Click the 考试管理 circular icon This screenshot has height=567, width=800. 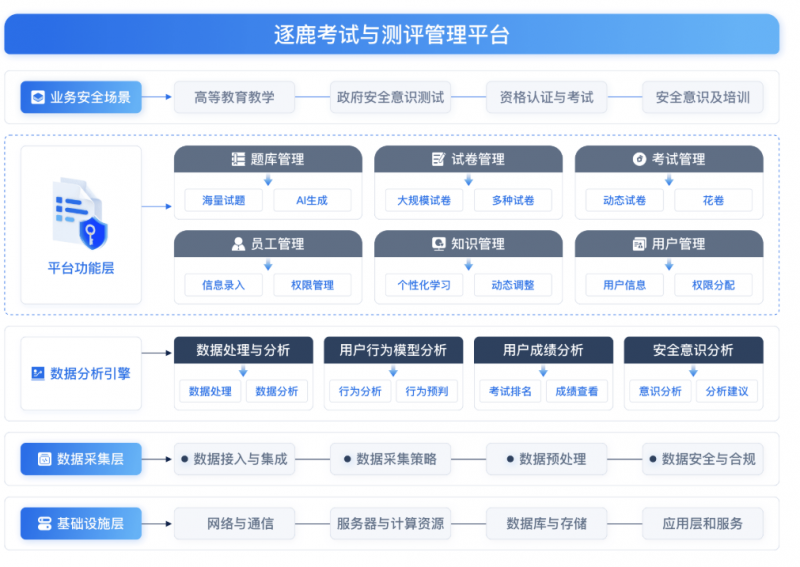pos(639,159)
